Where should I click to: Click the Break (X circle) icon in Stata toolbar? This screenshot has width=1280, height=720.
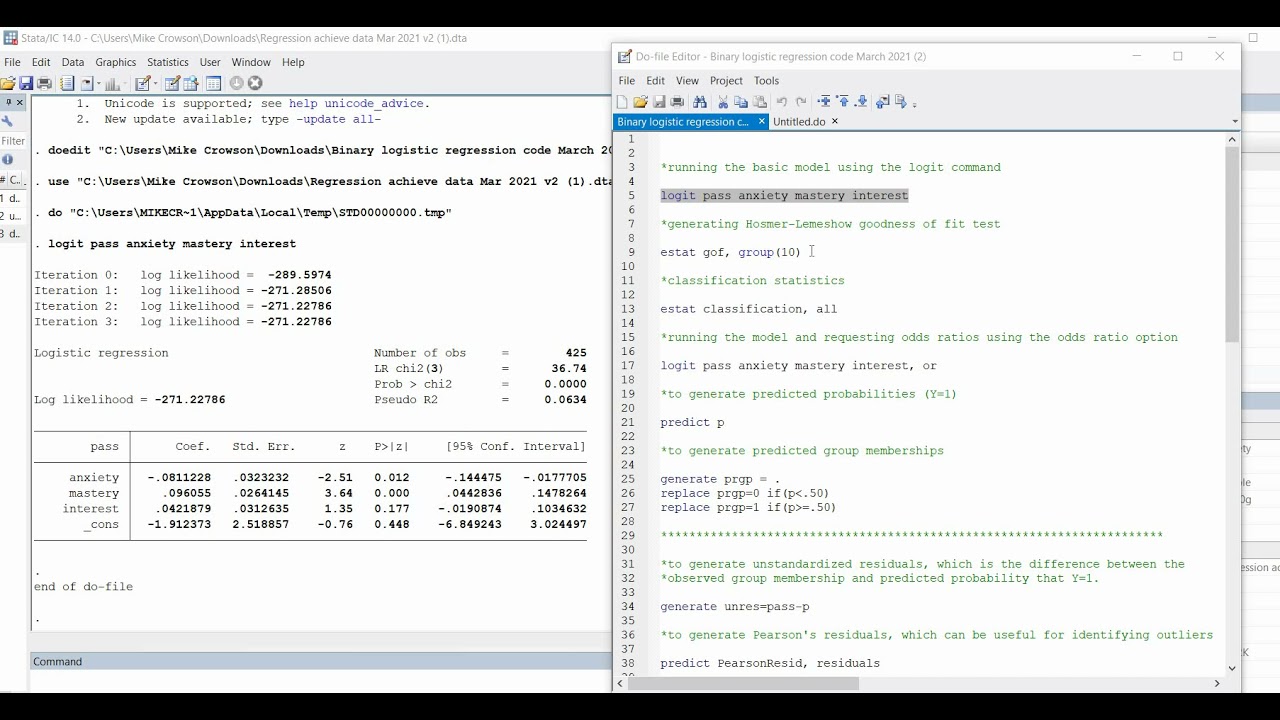tap(255, 84)
